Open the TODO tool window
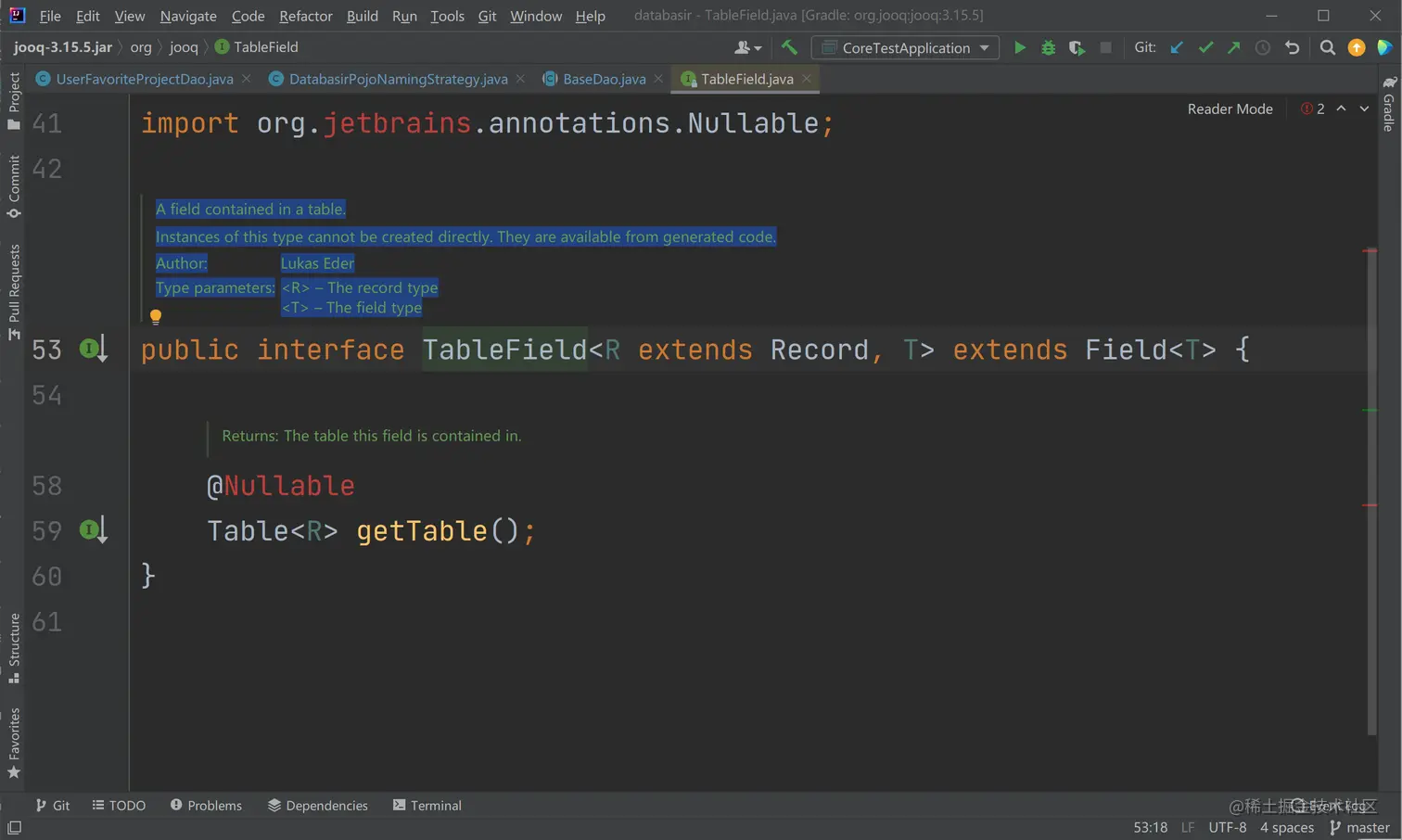Viewport: 1402px width, 840px height. pos(120,805)
